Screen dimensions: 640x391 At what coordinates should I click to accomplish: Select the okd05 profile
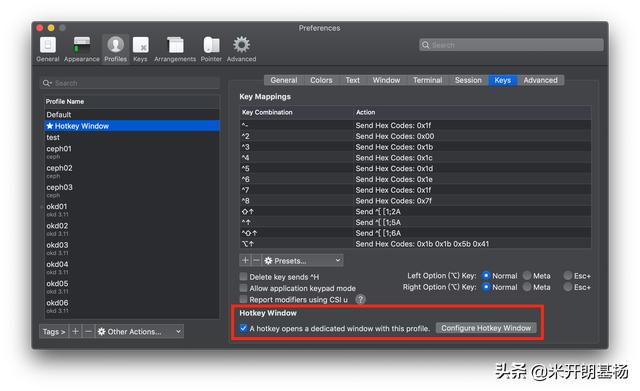click(x=131, y=287)
